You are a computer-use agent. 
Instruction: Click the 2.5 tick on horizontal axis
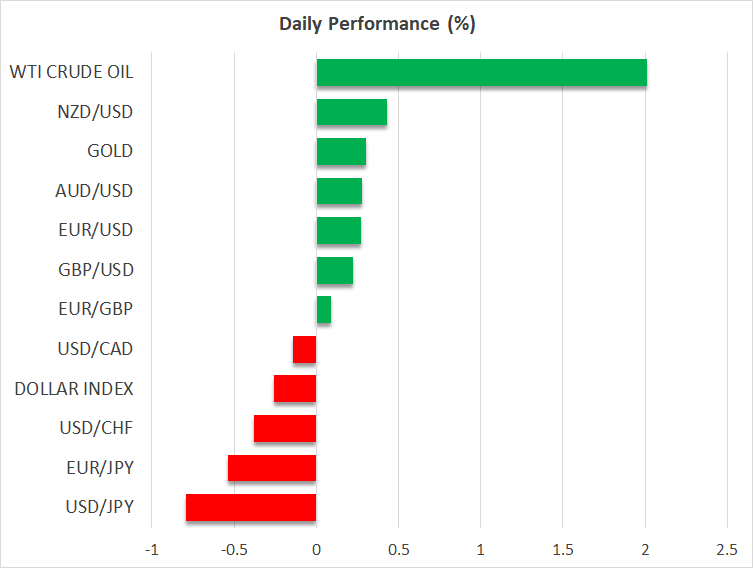tap(727, 549)
